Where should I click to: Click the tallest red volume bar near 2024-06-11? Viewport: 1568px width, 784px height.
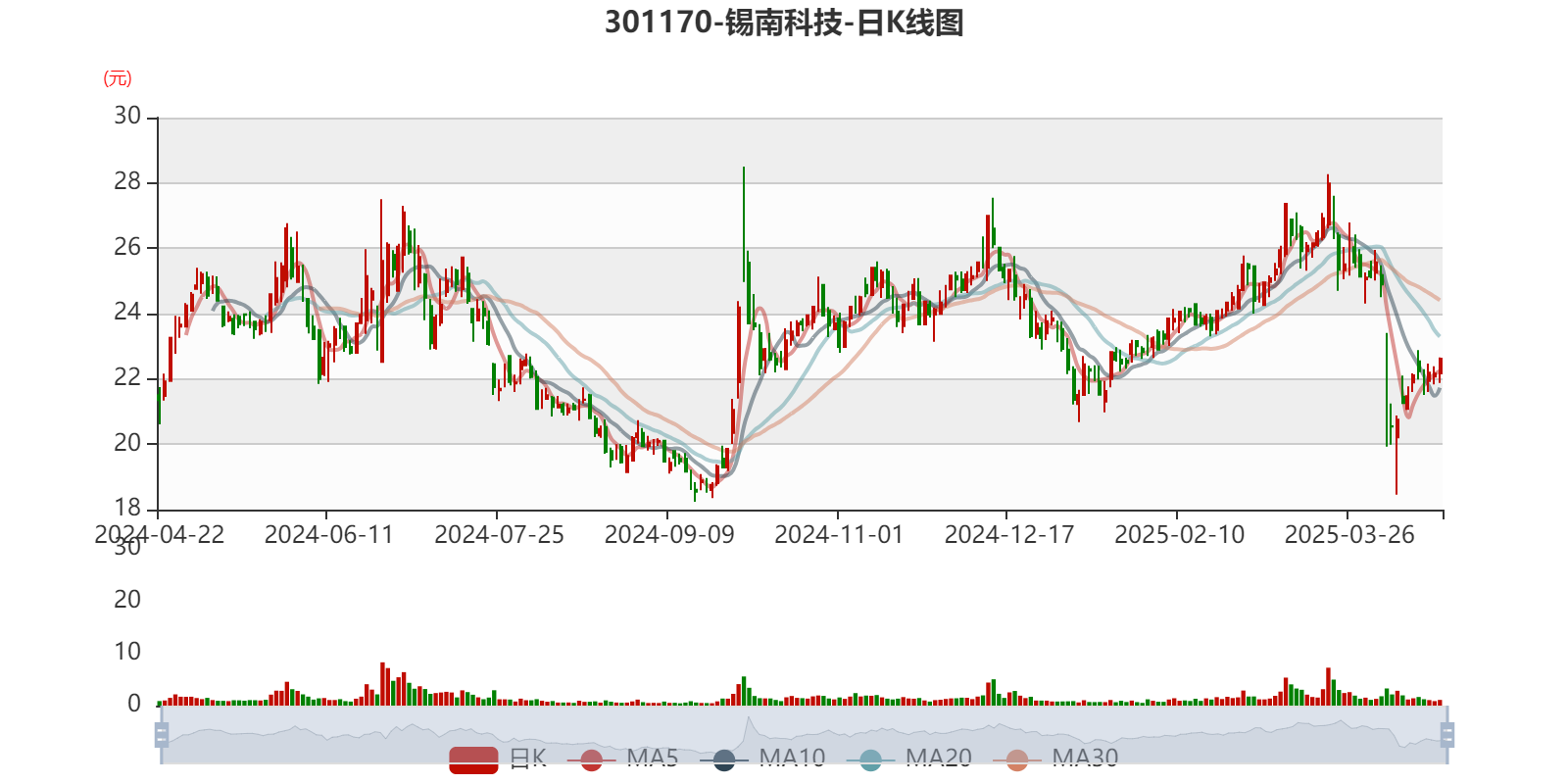[382, 684]
